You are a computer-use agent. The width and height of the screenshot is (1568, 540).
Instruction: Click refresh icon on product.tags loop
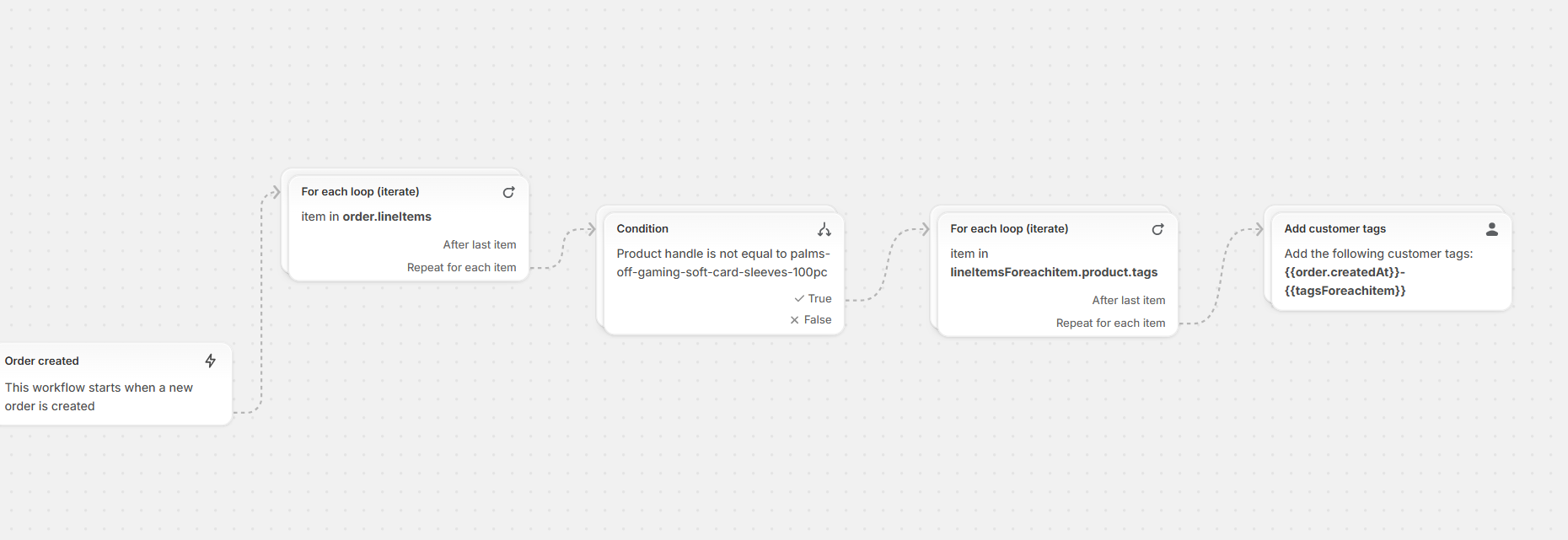pos(1157,229)
